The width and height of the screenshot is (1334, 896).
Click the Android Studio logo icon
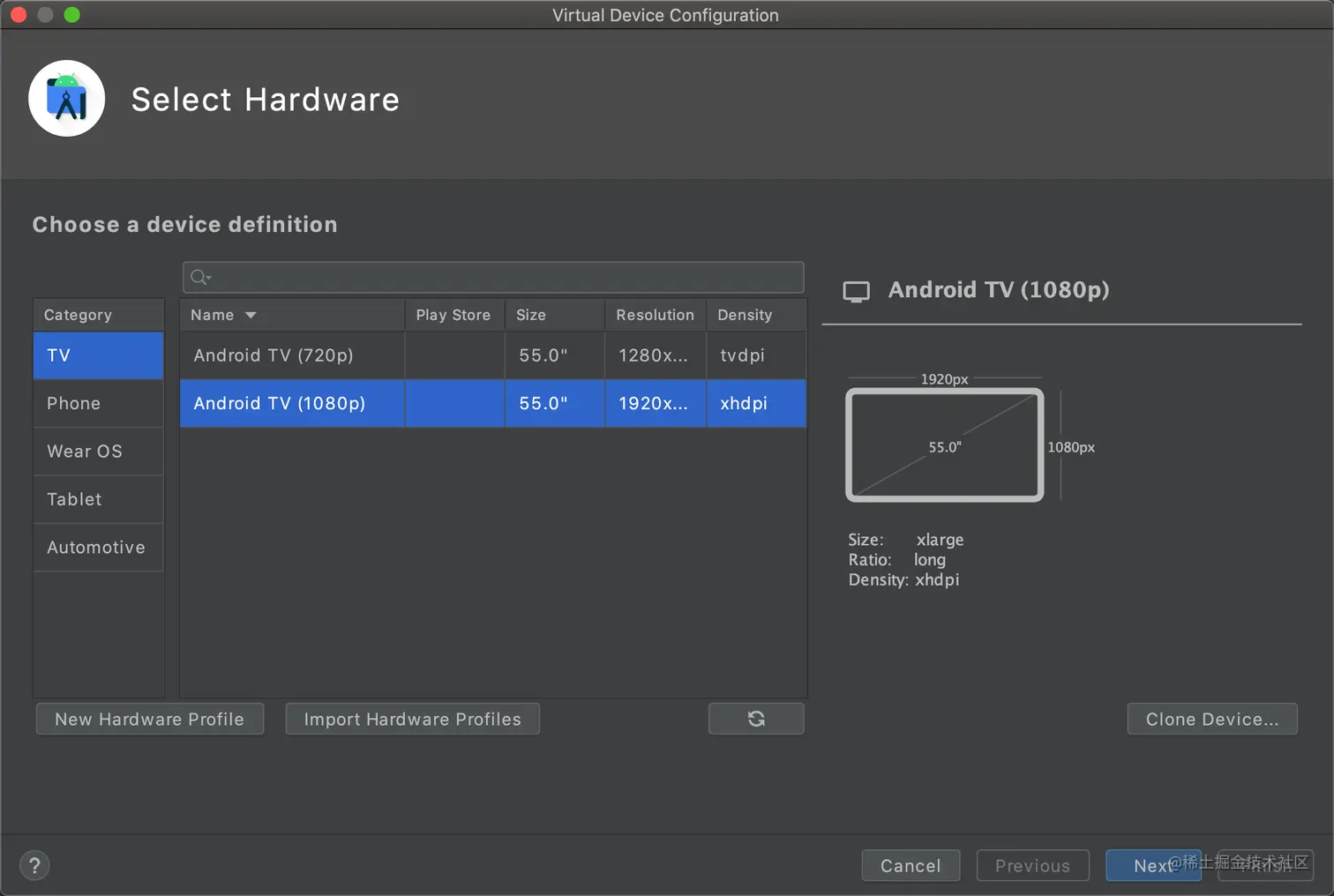(x=67, y=99)
